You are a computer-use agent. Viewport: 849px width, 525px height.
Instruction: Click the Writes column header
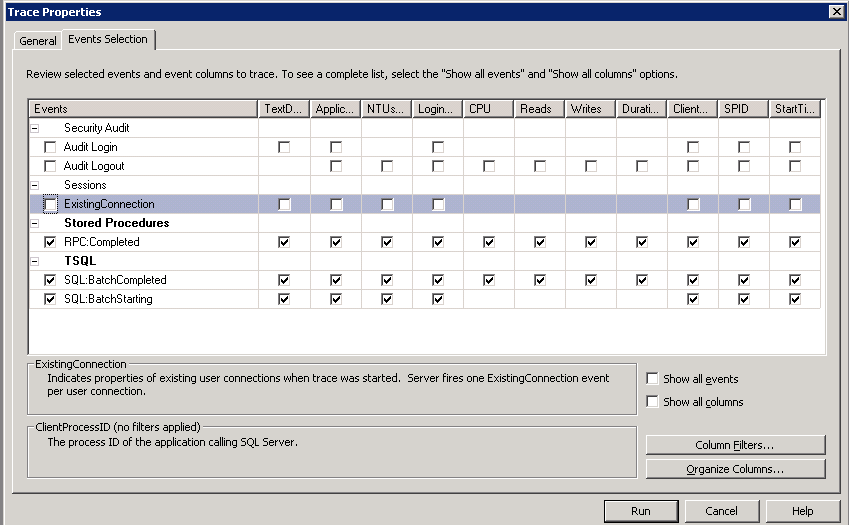click(x=590, y=109)
